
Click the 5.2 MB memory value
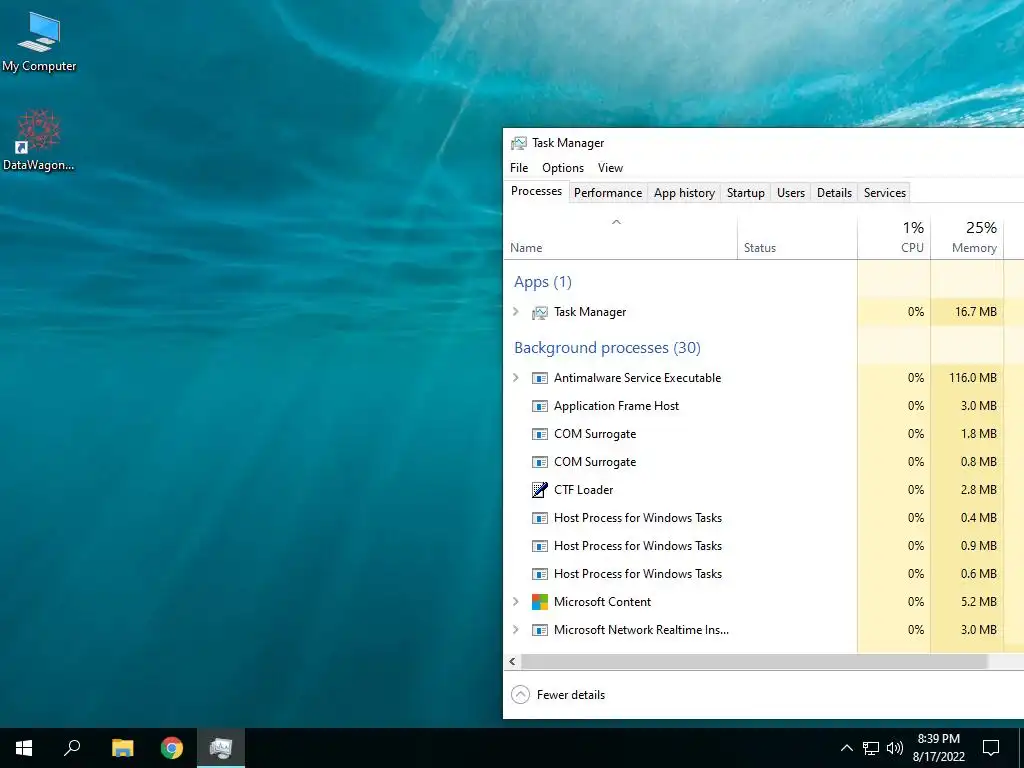978,601
